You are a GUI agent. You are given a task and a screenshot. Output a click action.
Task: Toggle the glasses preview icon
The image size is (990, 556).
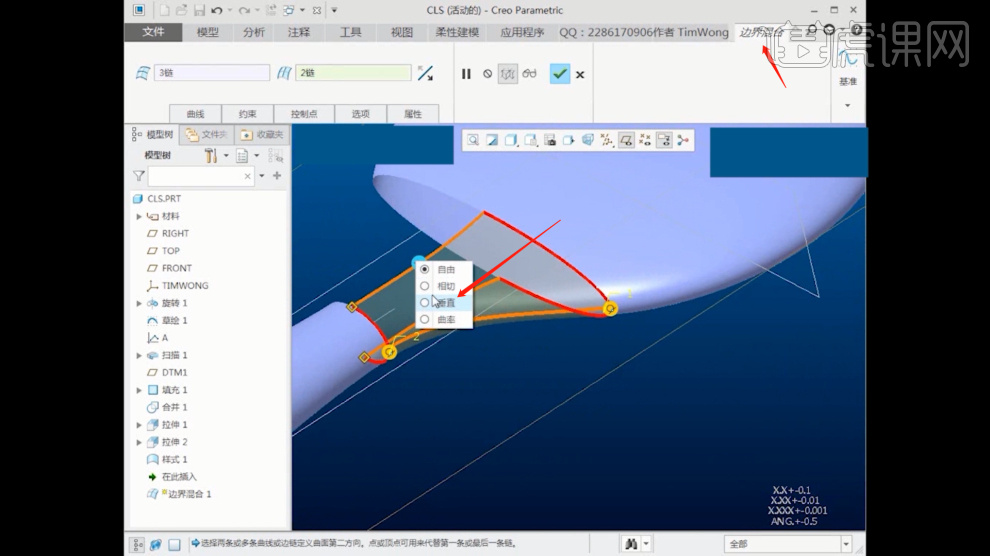(x=530, y=74)
